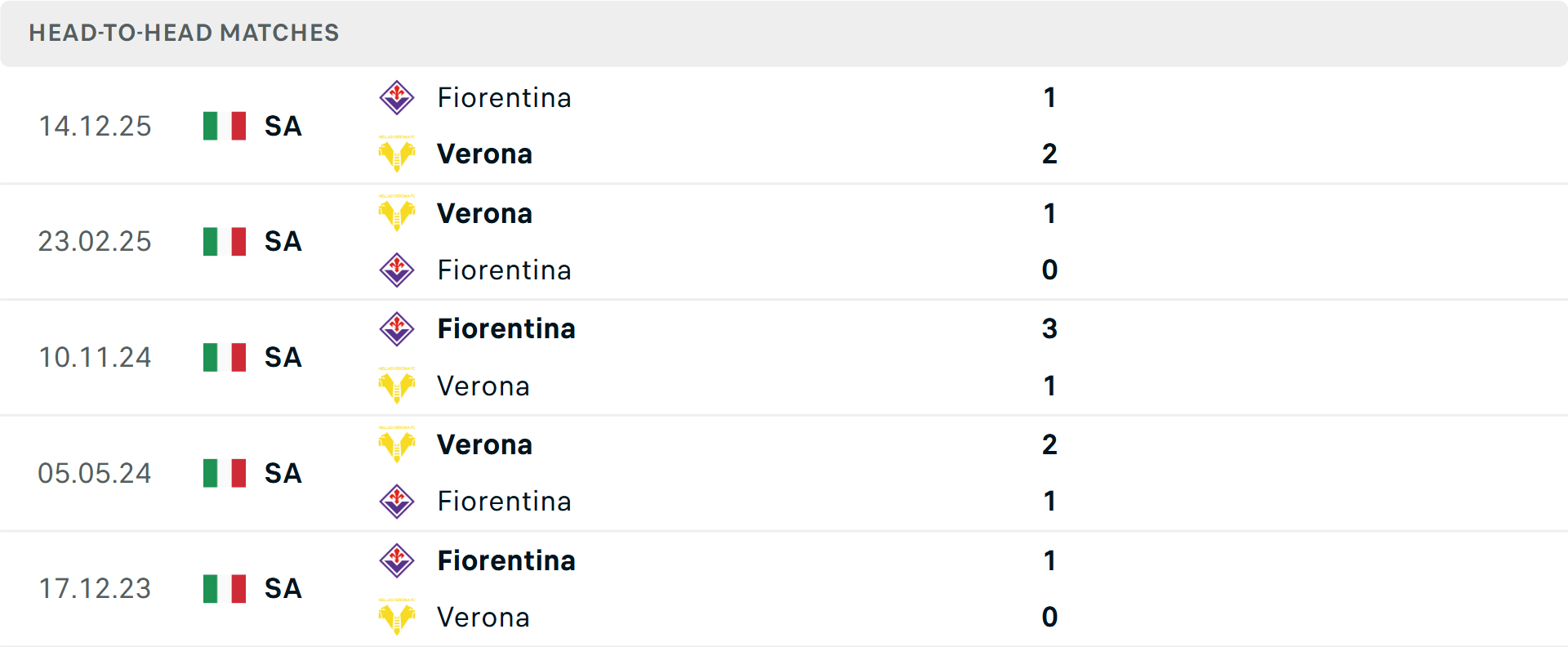
Task: Select the Italian flag beside the 17.12.23 date
Action: [x=224, y=588]
